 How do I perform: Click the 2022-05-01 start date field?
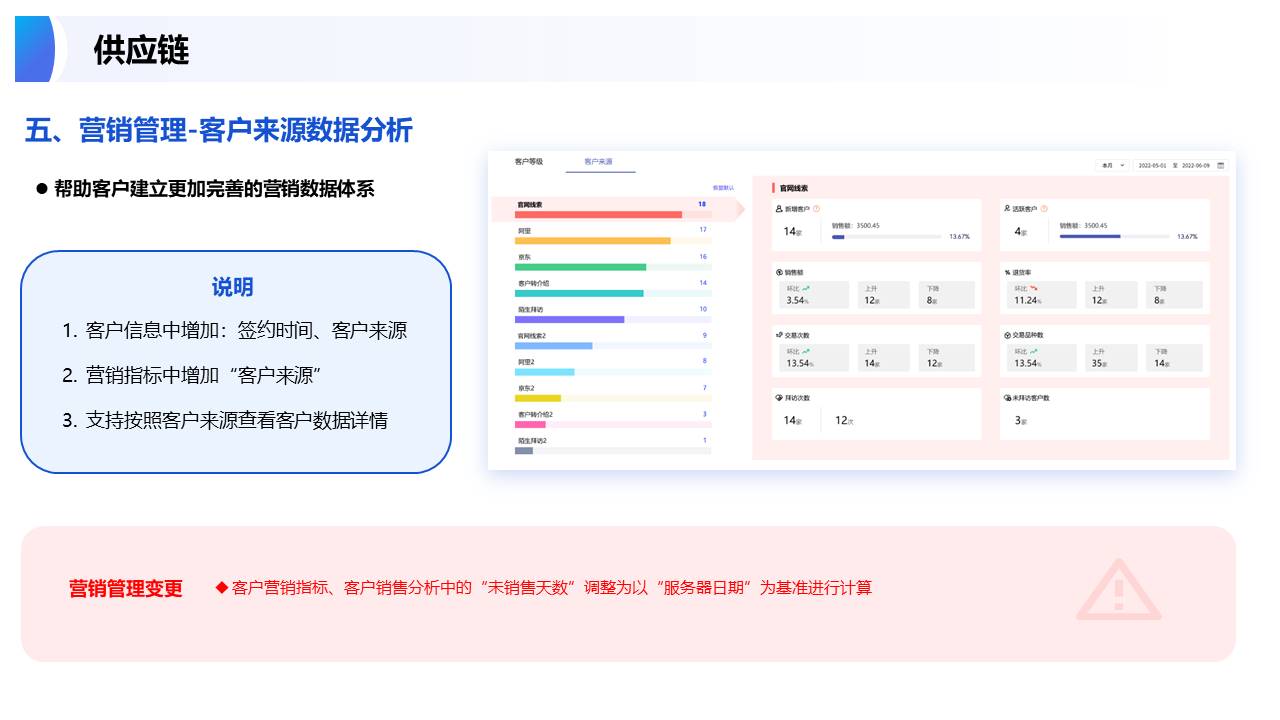tap(1152, 165)
